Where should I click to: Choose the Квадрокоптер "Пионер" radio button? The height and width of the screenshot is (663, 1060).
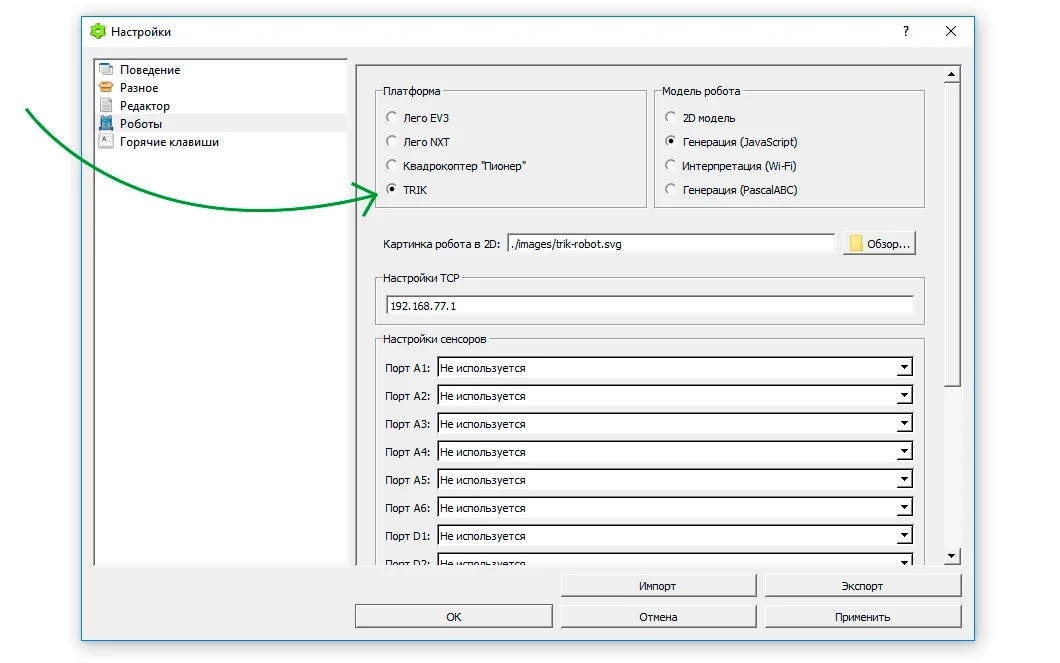click(x=391, y=166)
